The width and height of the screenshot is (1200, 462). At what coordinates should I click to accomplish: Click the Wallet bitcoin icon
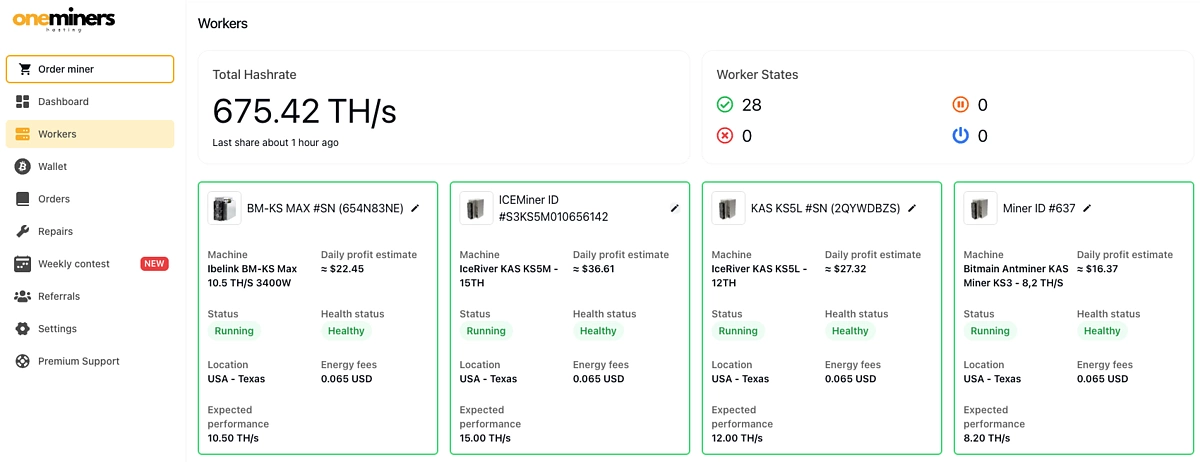[22, 166]
